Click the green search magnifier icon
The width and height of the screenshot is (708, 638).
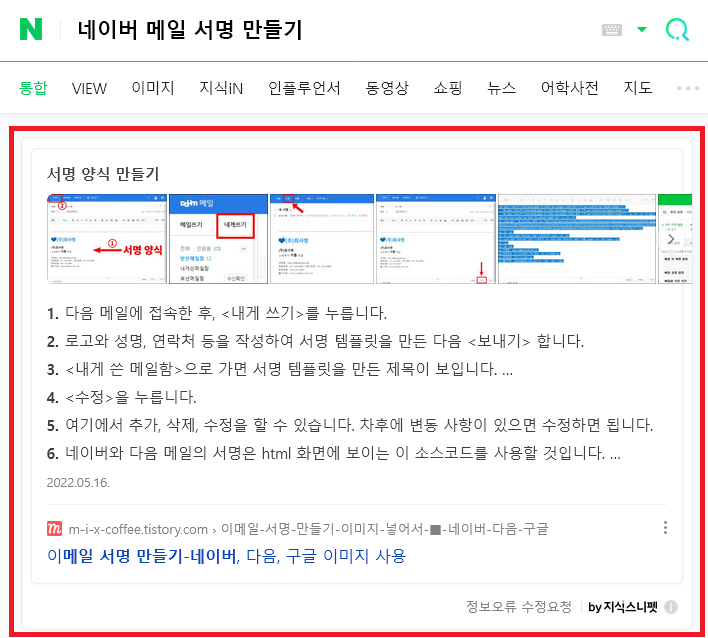pyautogui.click(x=677, y=30)
